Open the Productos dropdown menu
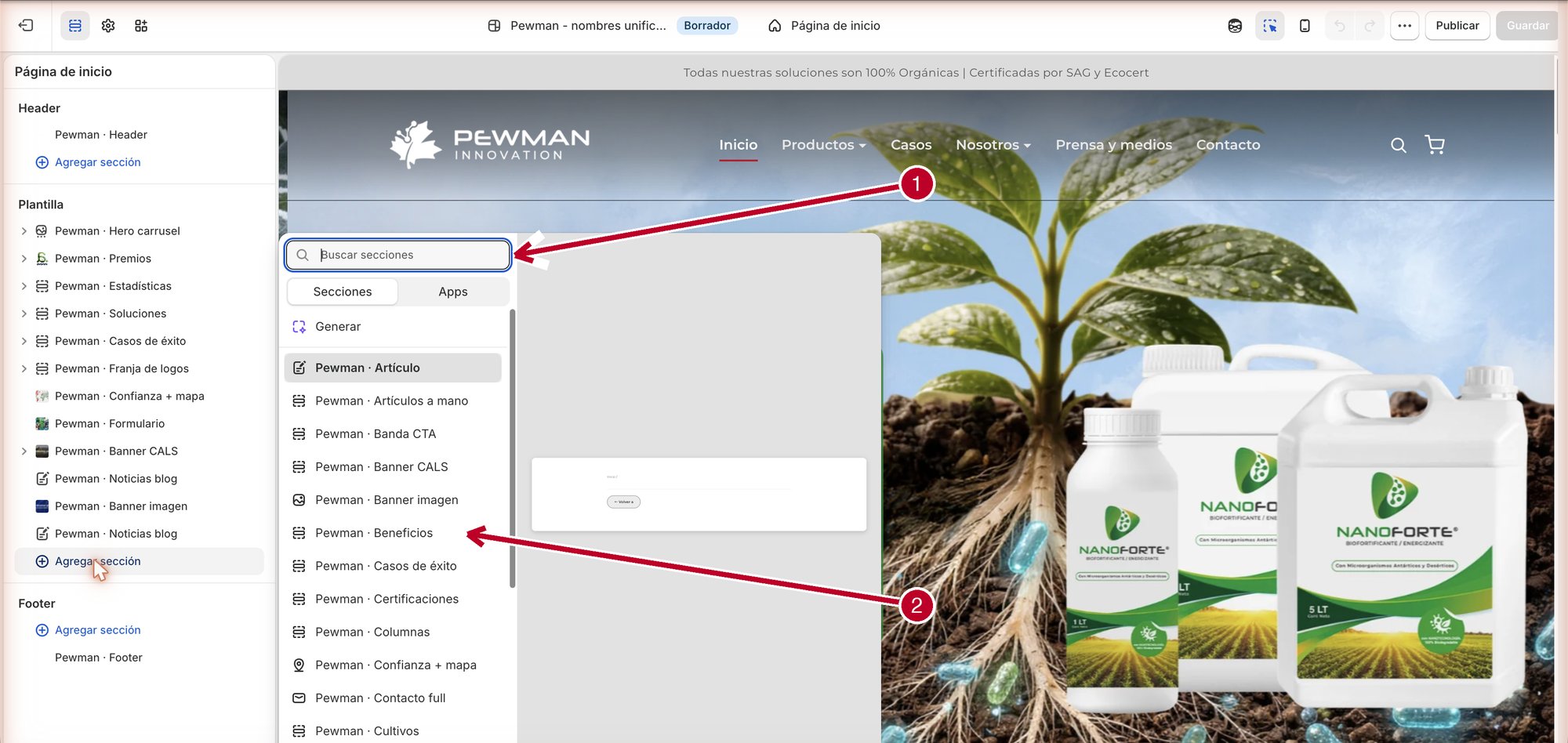The width and height of the screenshot is (1568, 743). (x=824, y=145)
